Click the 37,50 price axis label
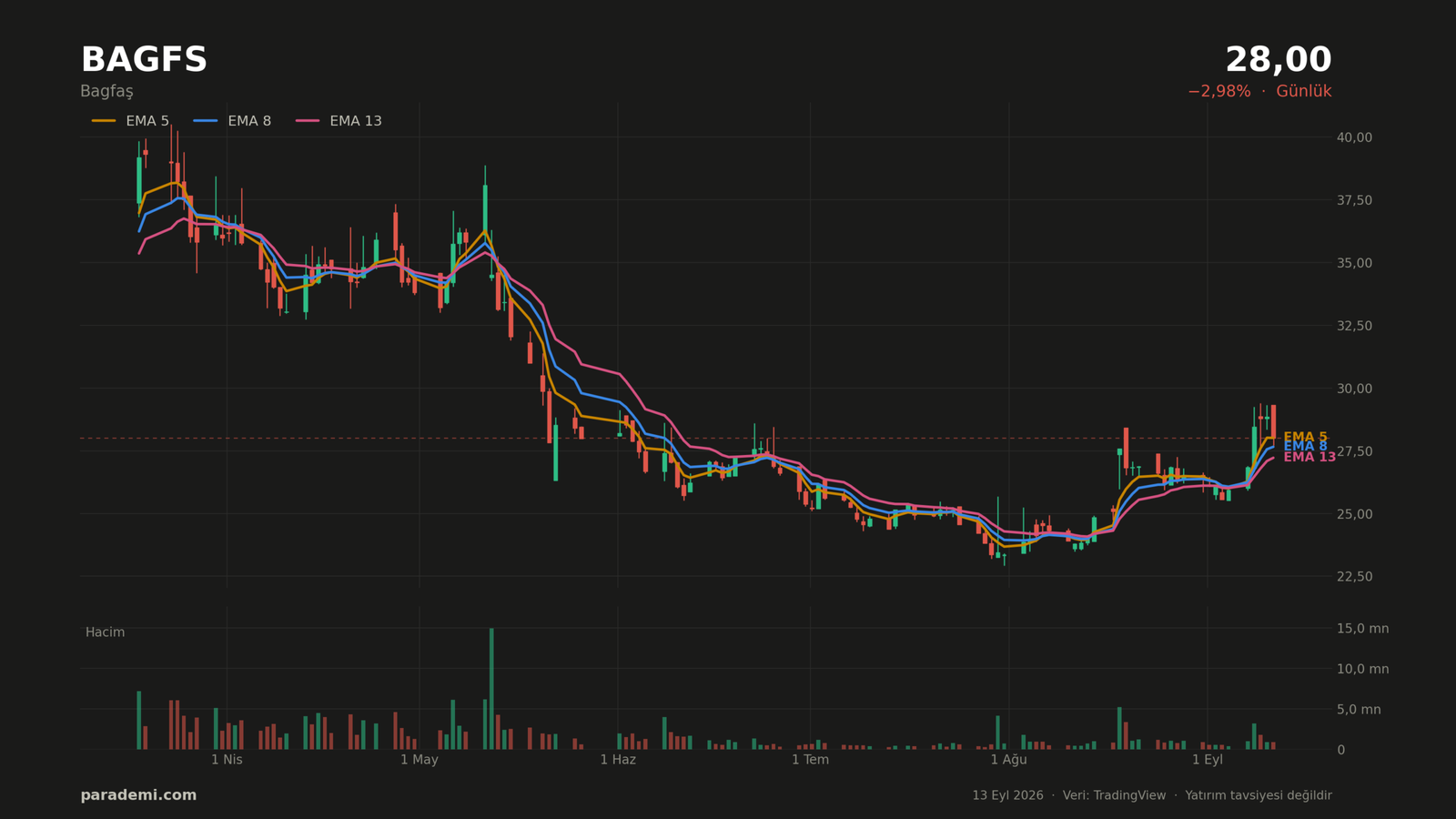Viewport: 1456px width, 819px height. point(1354,200)
